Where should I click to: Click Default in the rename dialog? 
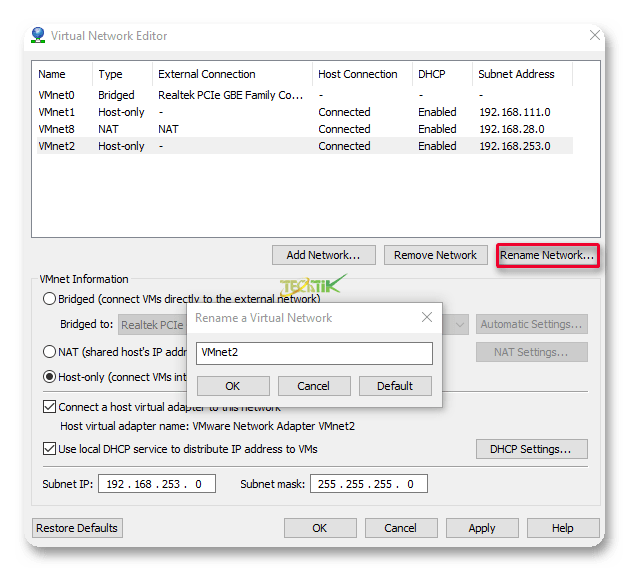394,386
